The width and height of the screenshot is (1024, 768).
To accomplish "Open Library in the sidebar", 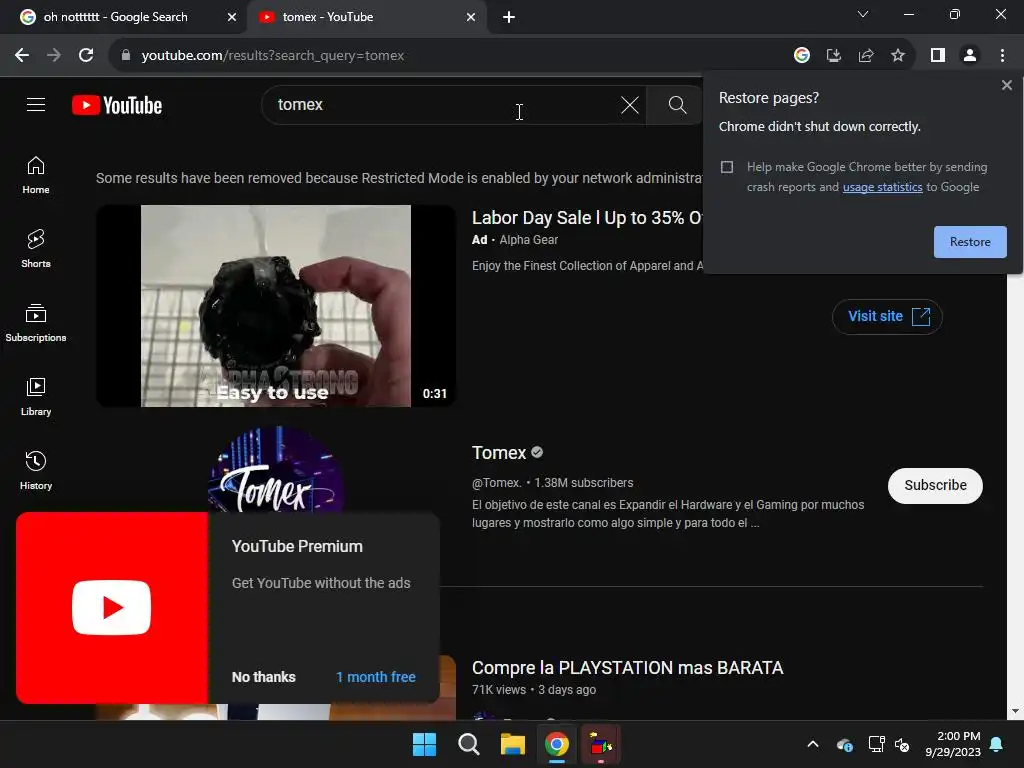I will [36, 396].
